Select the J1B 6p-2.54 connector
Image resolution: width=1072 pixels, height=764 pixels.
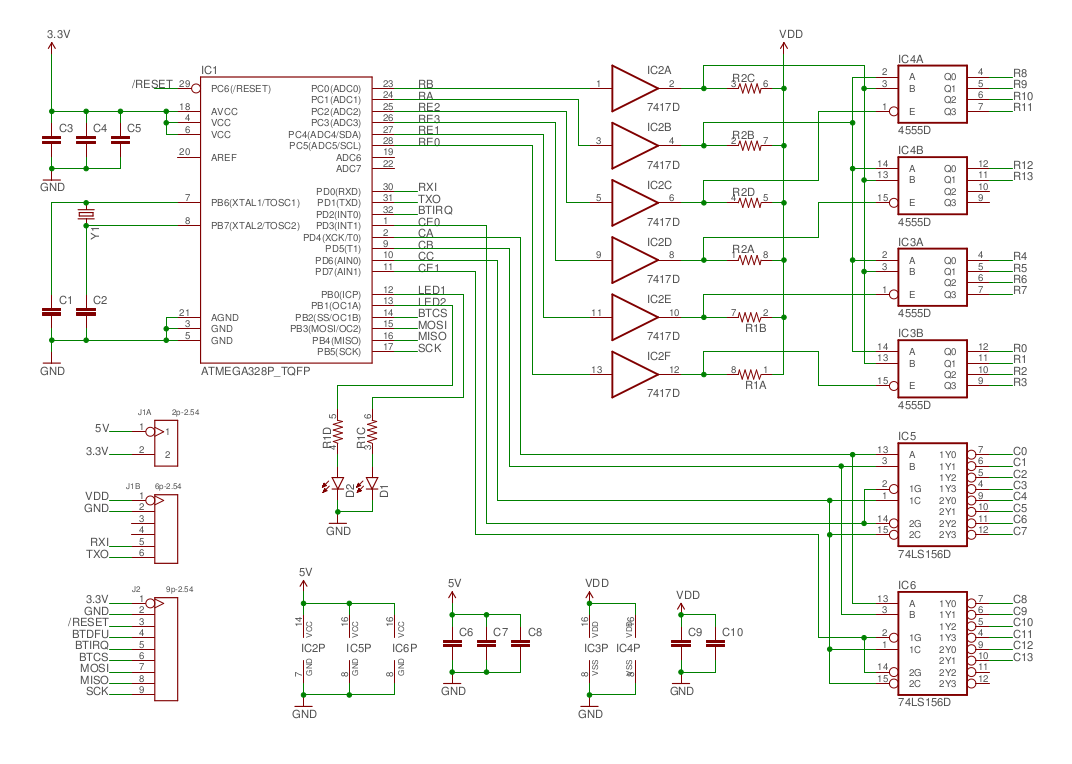point(165,529)
